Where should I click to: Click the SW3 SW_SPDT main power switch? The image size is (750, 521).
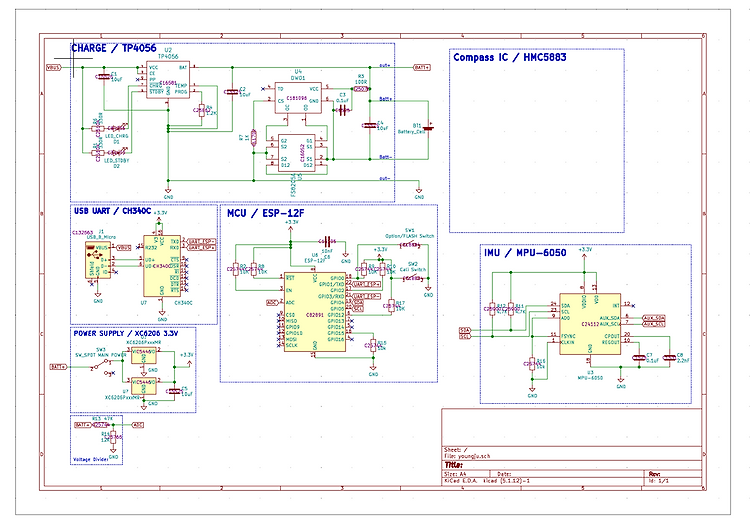tap(104, 365)
